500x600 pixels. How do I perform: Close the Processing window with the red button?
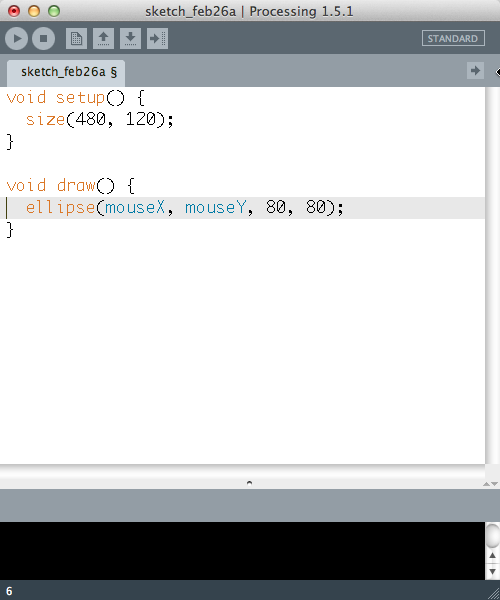[14, 11]
